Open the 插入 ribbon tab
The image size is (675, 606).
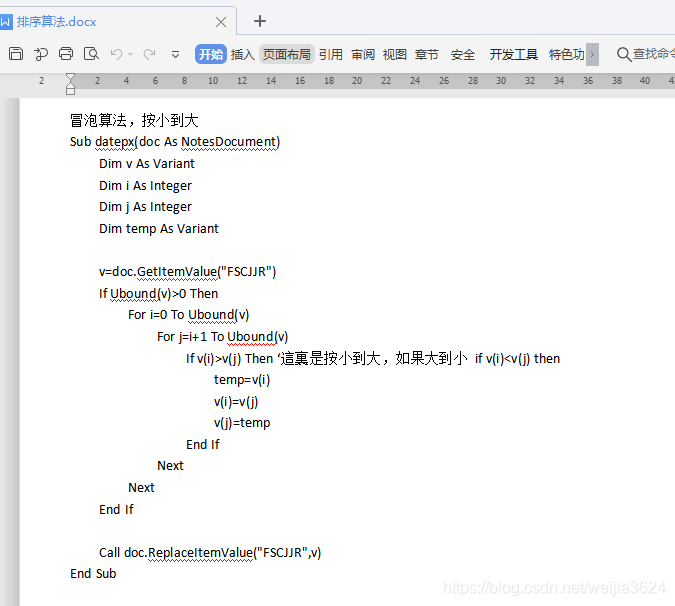point(243,54)
